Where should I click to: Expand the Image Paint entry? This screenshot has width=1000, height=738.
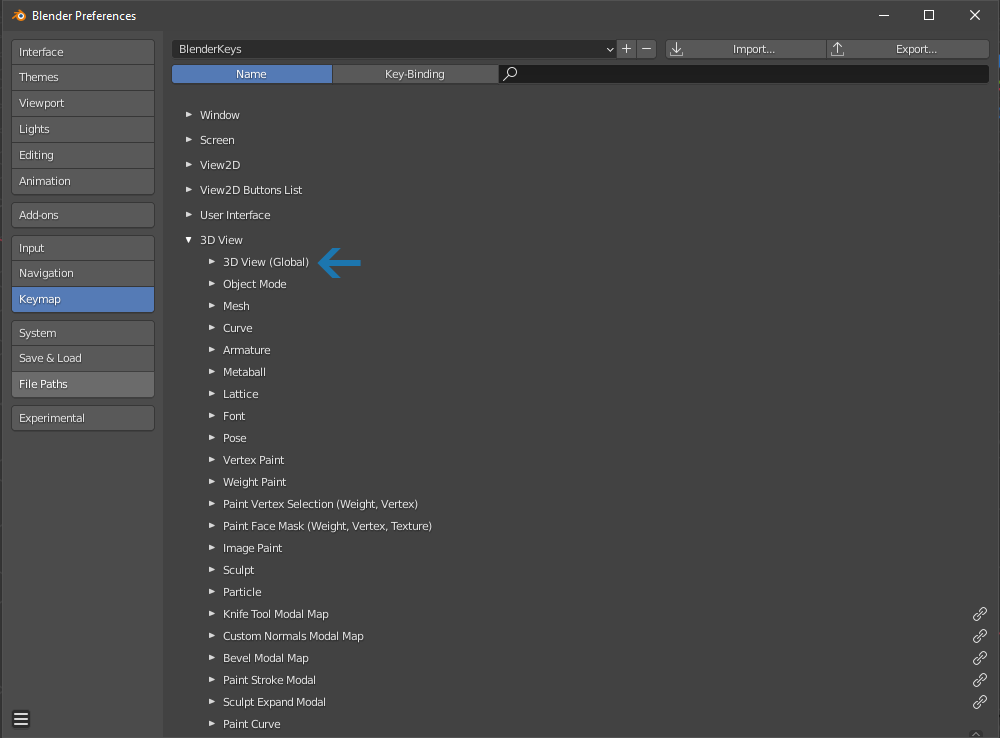(x=212, y=548)
